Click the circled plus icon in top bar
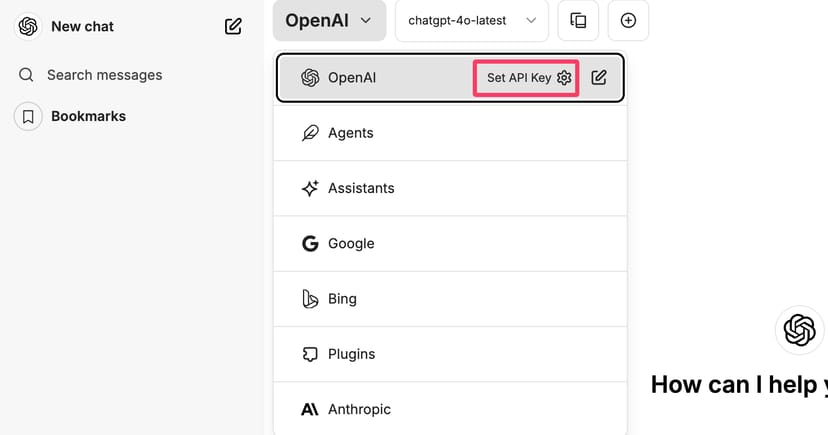 [628, 20]
